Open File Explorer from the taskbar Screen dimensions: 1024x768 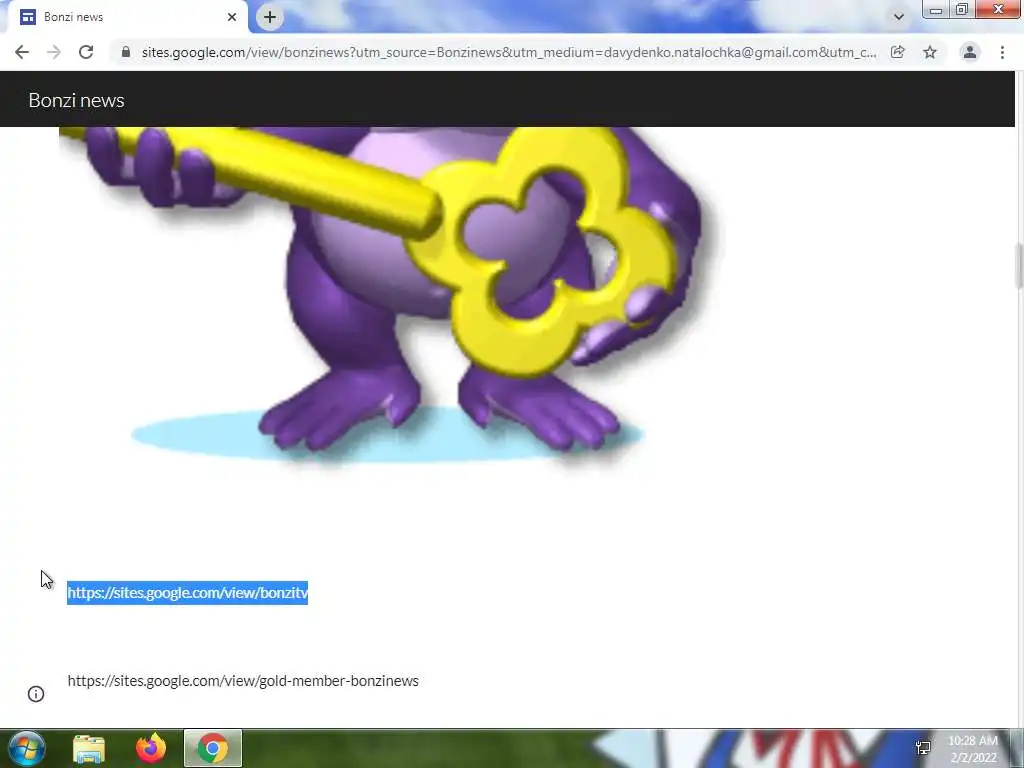[89, 748]
